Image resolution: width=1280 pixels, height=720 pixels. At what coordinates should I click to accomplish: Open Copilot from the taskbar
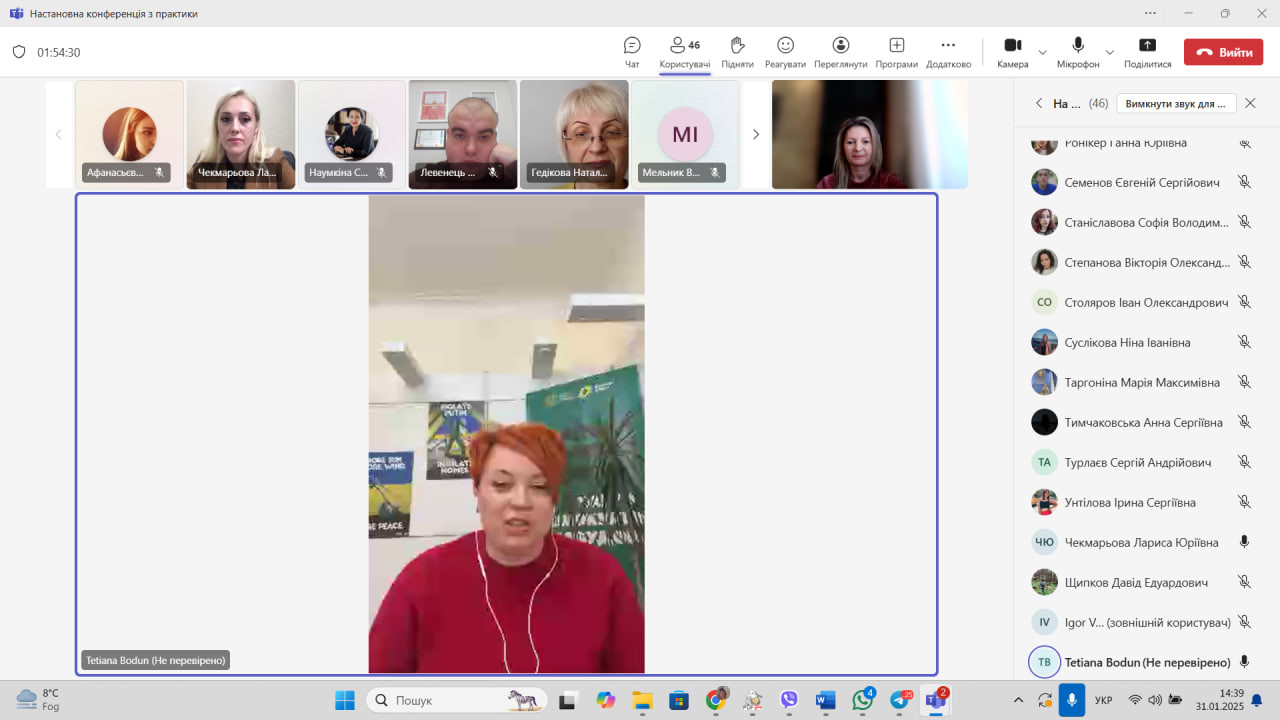tap(605, 700)
